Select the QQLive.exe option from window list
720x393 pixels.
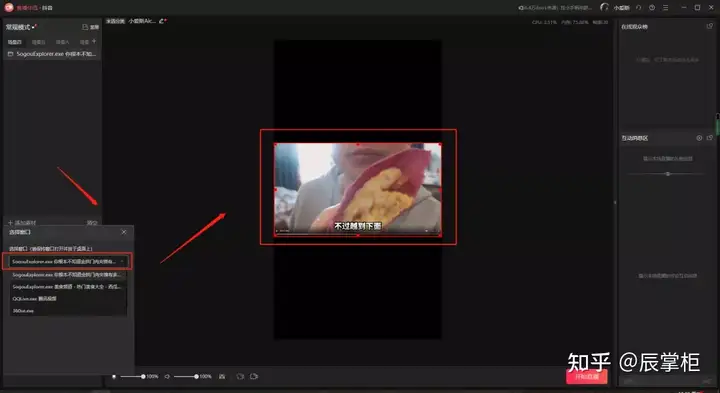(68, 298)
